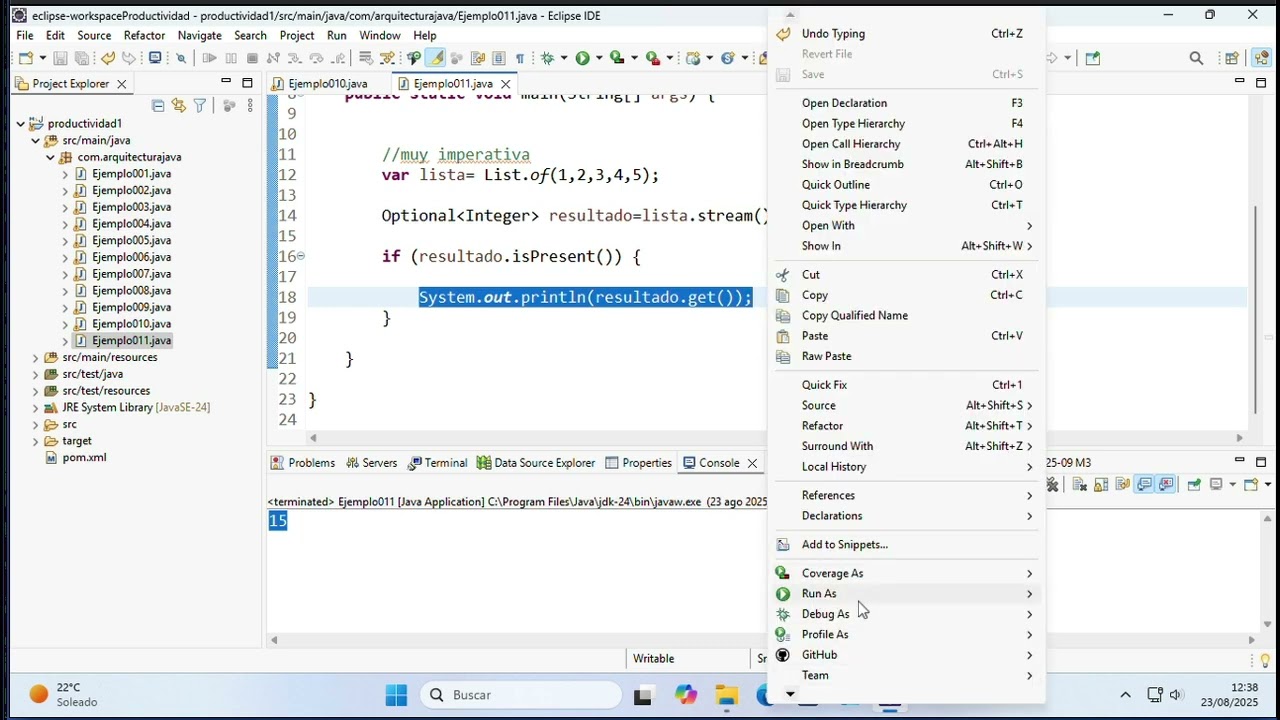Viewport: 1280px width, 720px height.
Task: Click the Undo arrow toolbar icon
Action: (x=108, y=58)
